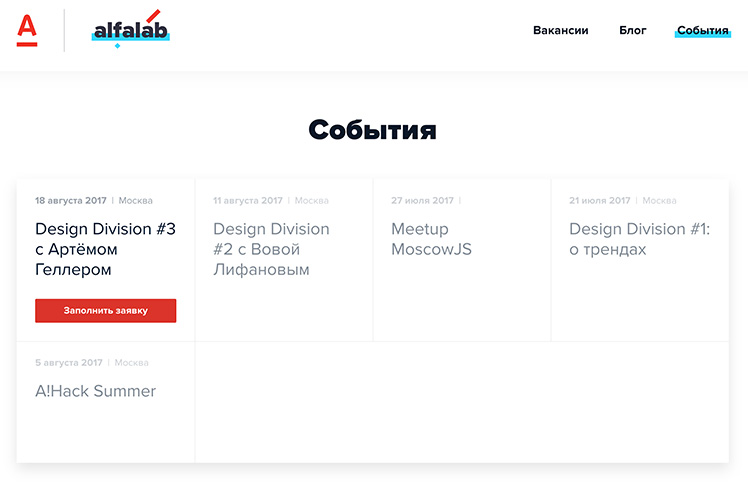Click the События page heading
The image size is (748, 488).
point(373,130)
